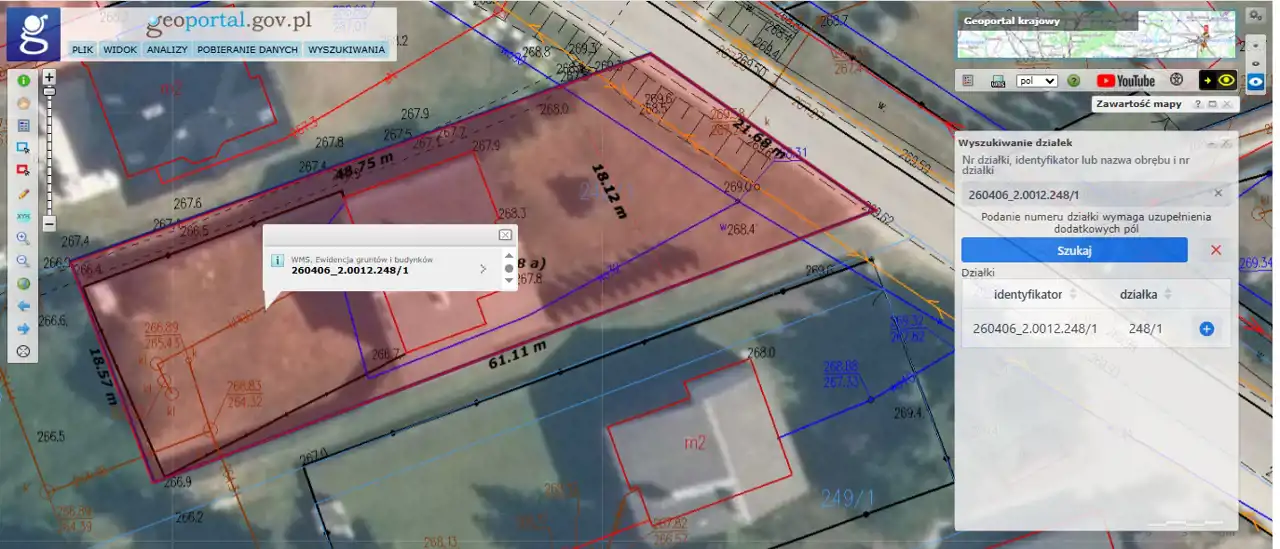Click the parcel identifier search field
The height and width of the screenshot is (549, 1280).
1084,193
